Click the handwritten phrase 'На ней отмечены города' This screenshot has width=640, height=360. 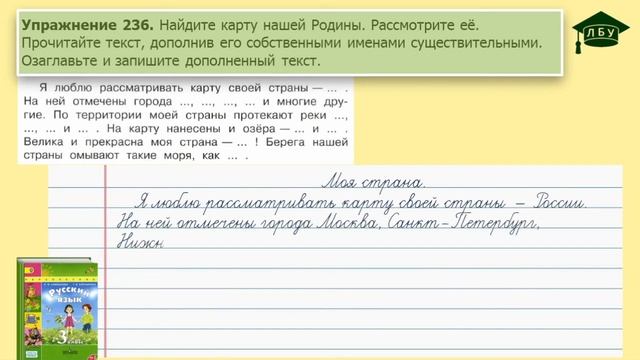(x=214, y=223)
